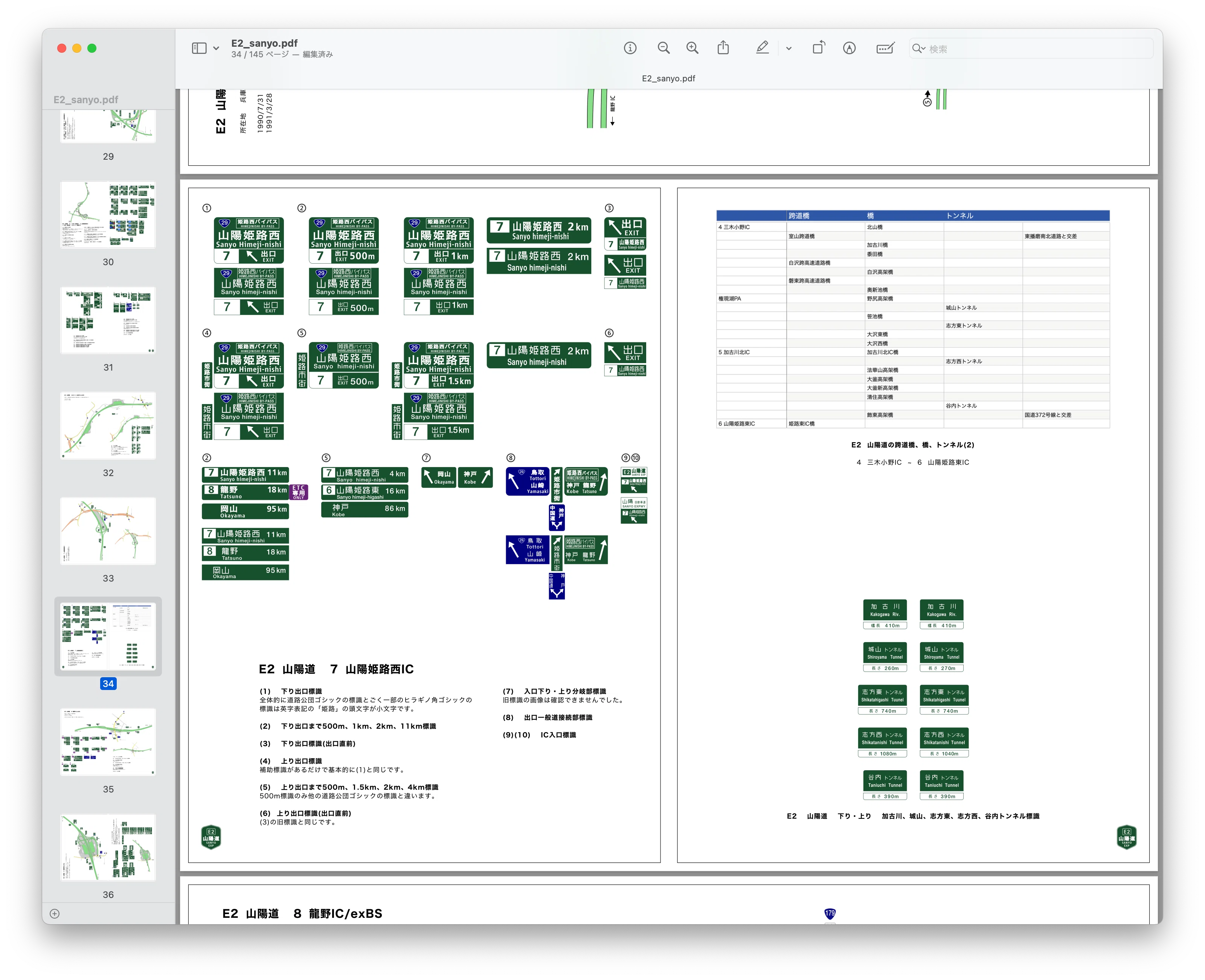Click the green E2 Sanyo Expressway emblem on the left page
The image size is (1205, 980).
click(211, 837)
